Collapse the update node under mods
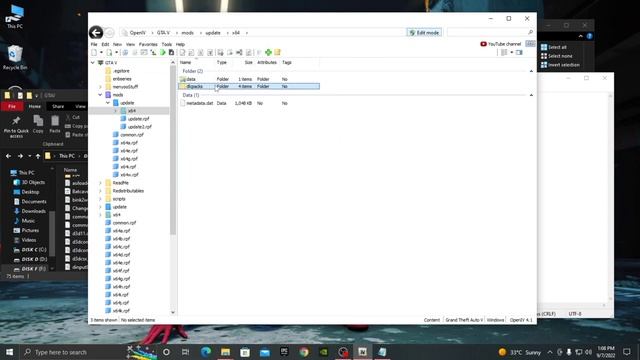640x360 pixels. pyautogui.click(x=108, y=103)
